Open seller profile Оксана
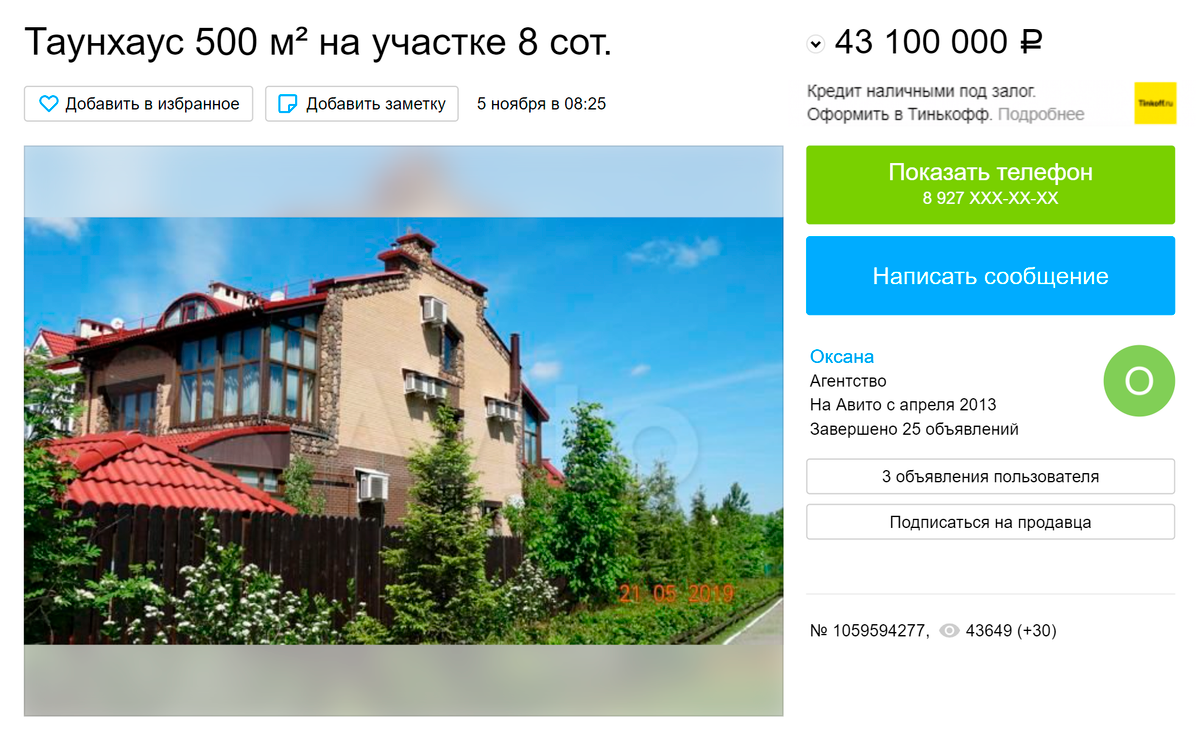This screenshot has width=1200, height=755. coord(842,357)
